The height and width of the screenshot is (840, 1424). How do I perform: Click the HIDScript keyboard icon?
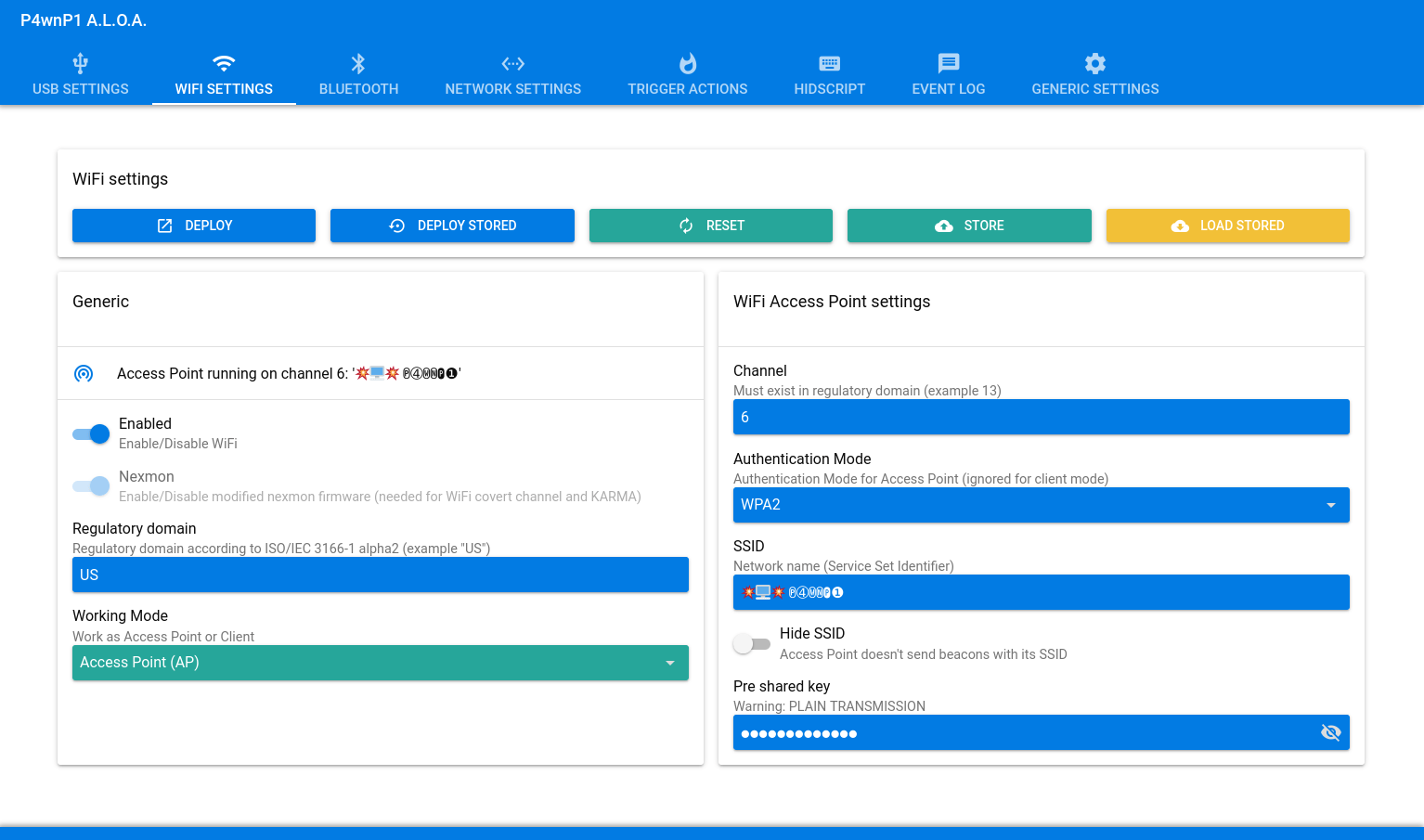(x=829, y=63)
